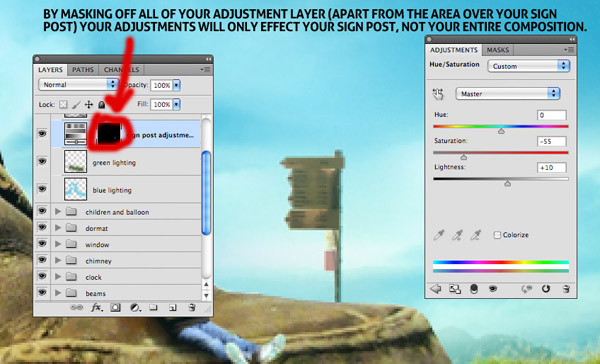600x364 pixels.
Task: Hide the sign post adjustment layer
Action: click(42, 134)
